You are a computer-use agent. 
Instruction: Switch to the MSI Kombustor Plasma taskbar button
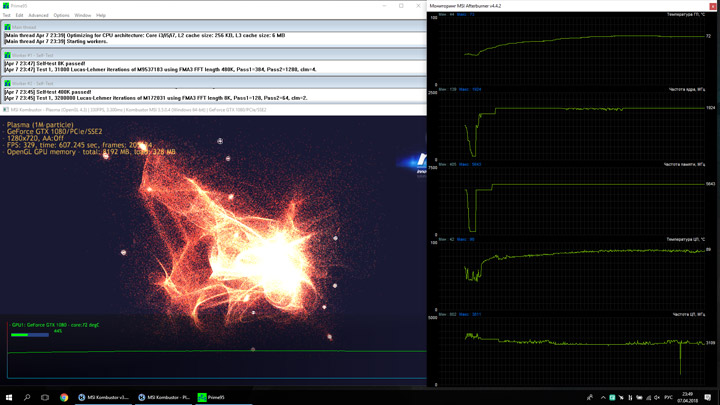click(x=164, y=397)
